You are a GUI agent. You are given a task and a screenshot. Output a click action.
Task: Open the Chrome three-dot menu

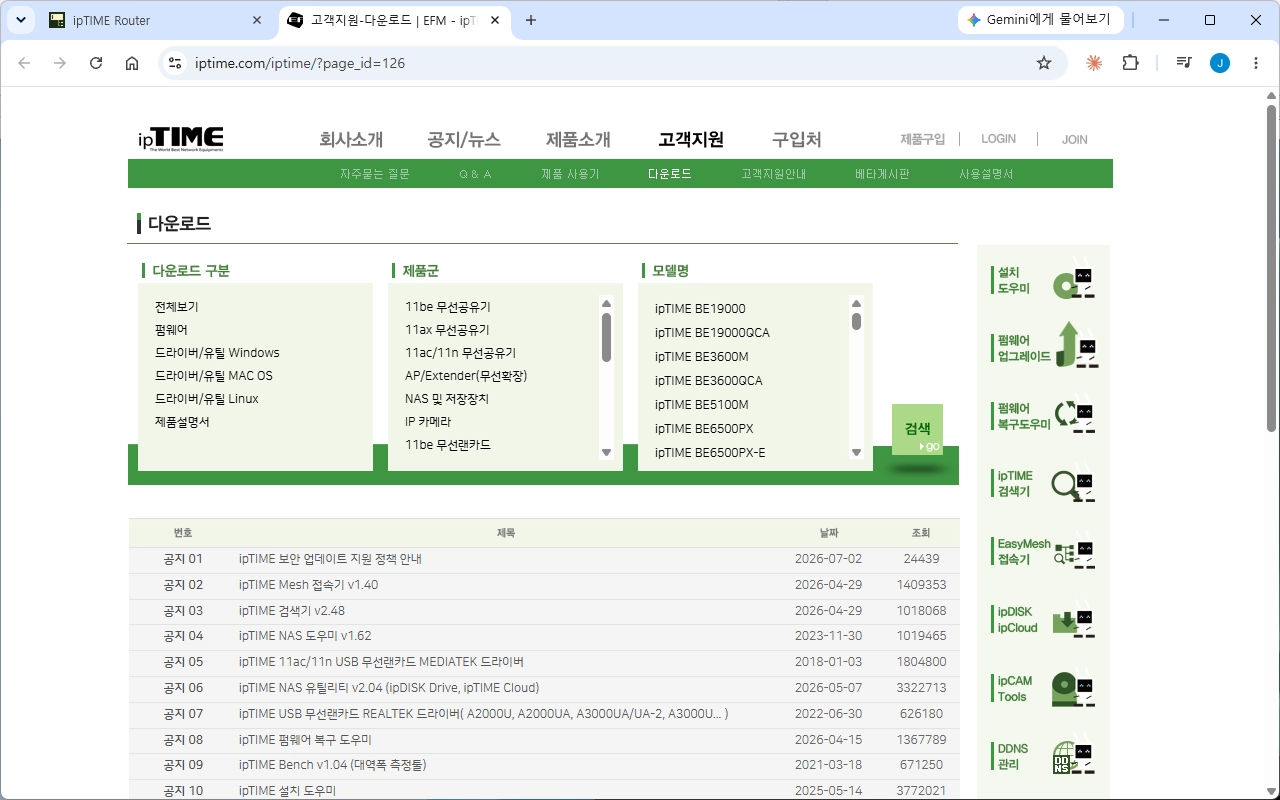tap(1256, 63)
